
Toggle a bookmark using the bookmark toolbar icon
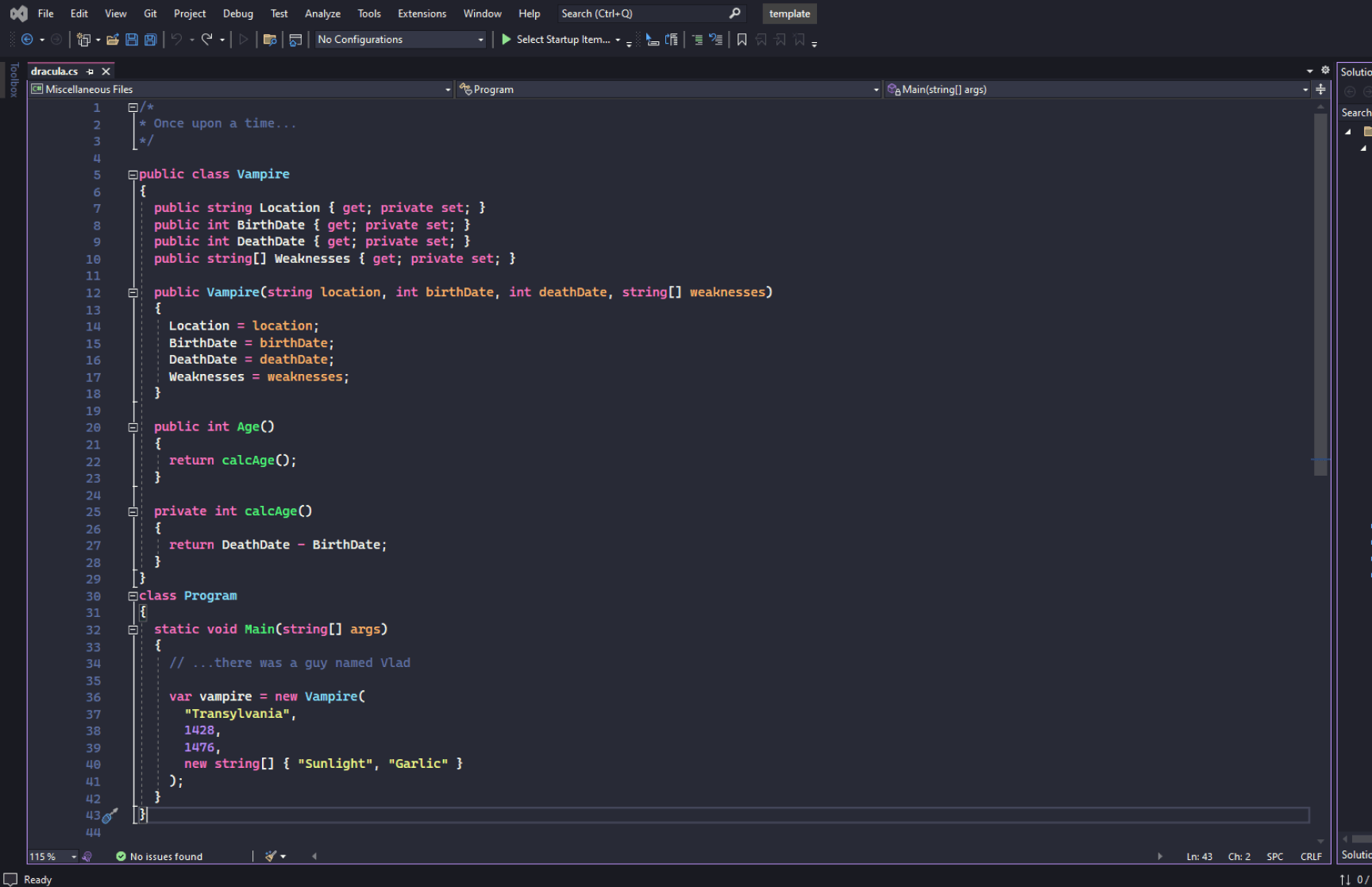pyautogui.click(x=742, y=39)
